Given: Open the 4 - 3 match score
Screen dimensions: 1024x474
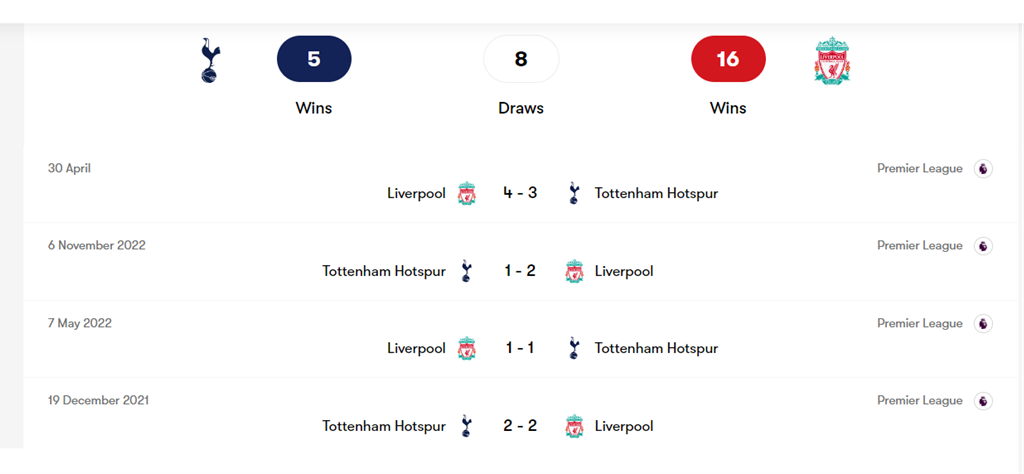Looking at the screenshot, I should click(x=520, y=193).
